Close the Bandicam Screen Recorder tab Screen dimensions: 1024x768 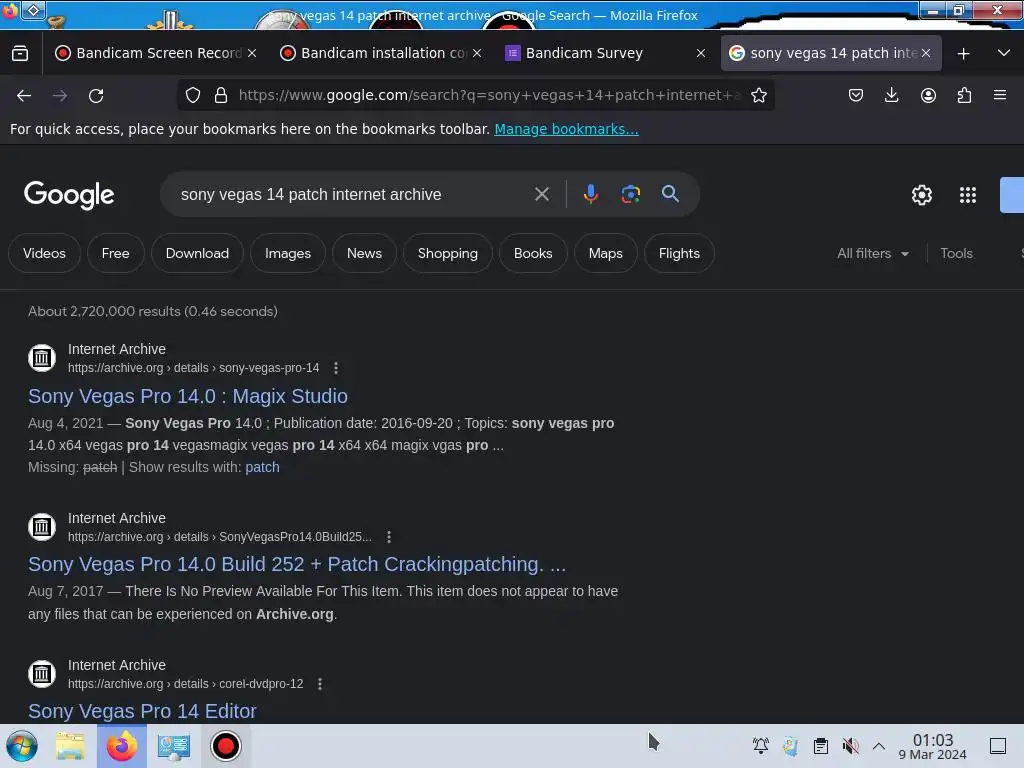(252, 53)
